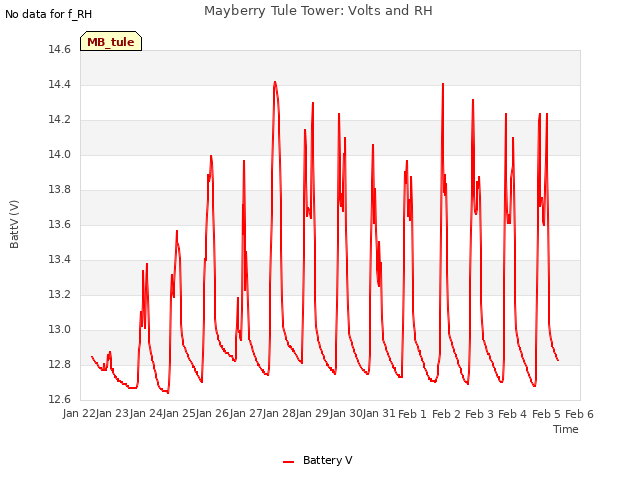The image size is (640, 480).
Task: Click the 13.8 y-axis tick label
Action: pos(60,189)
